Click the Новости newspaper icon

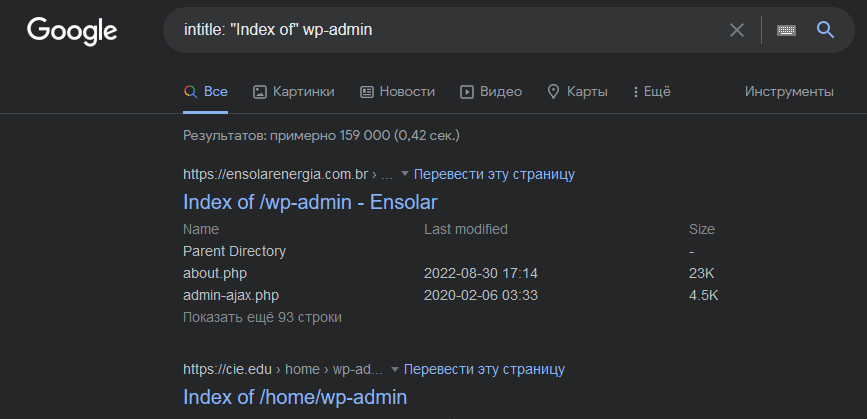coord(367,92)
